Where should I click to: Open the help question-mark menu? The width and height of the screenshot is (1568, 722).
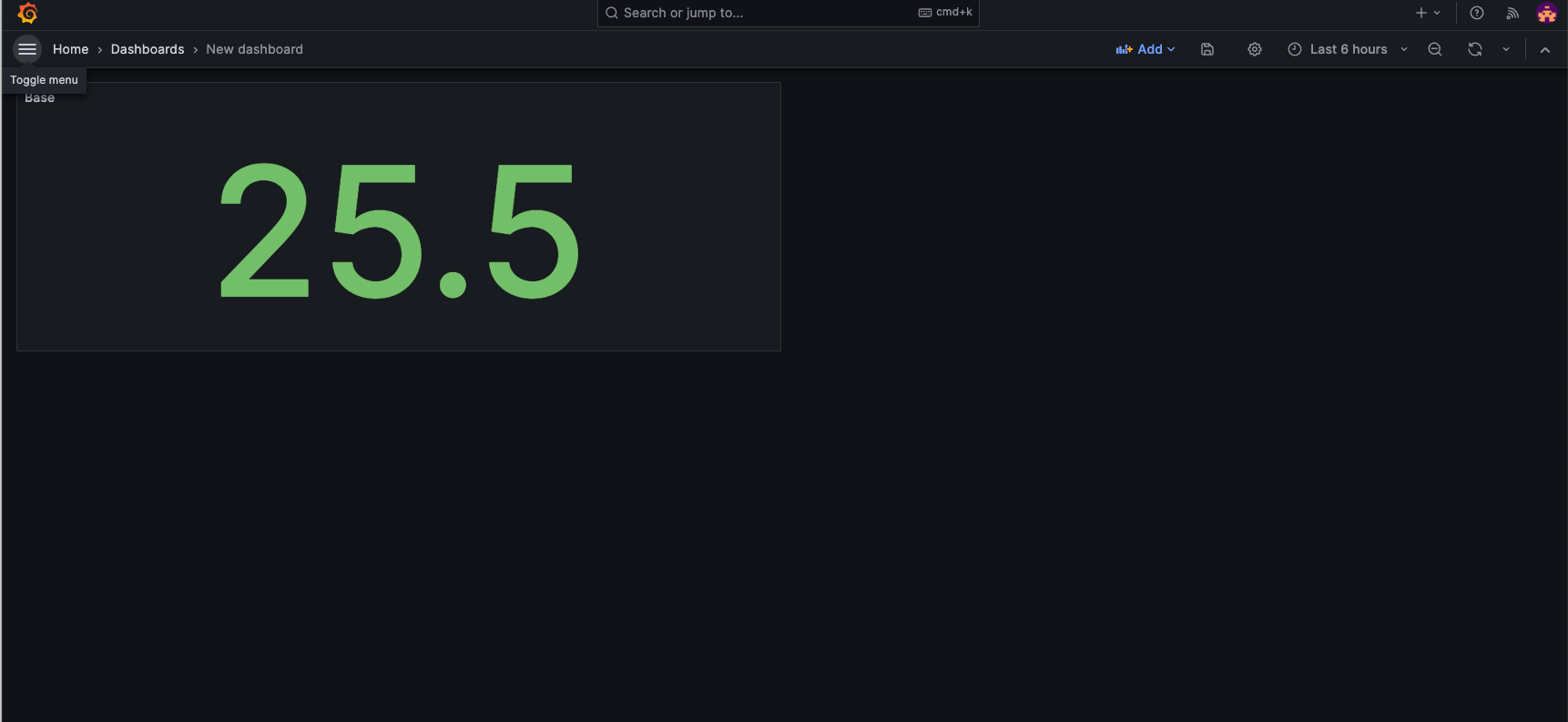(x=1477, y=13)
